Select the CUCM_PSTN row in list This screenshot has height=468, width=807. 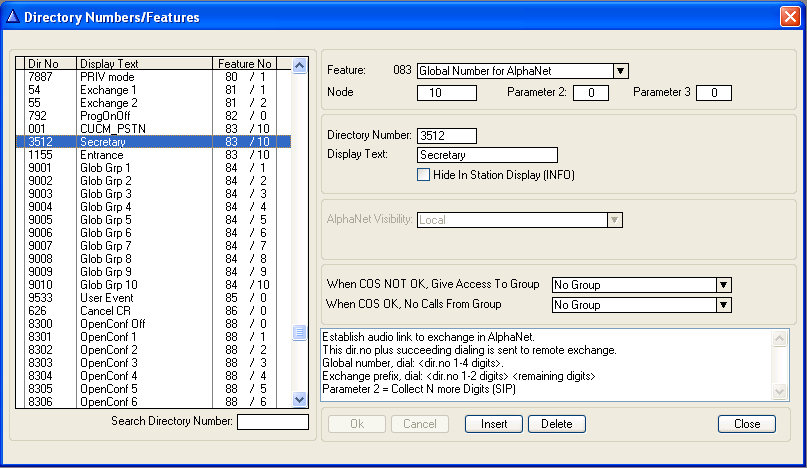pos(150,129)
